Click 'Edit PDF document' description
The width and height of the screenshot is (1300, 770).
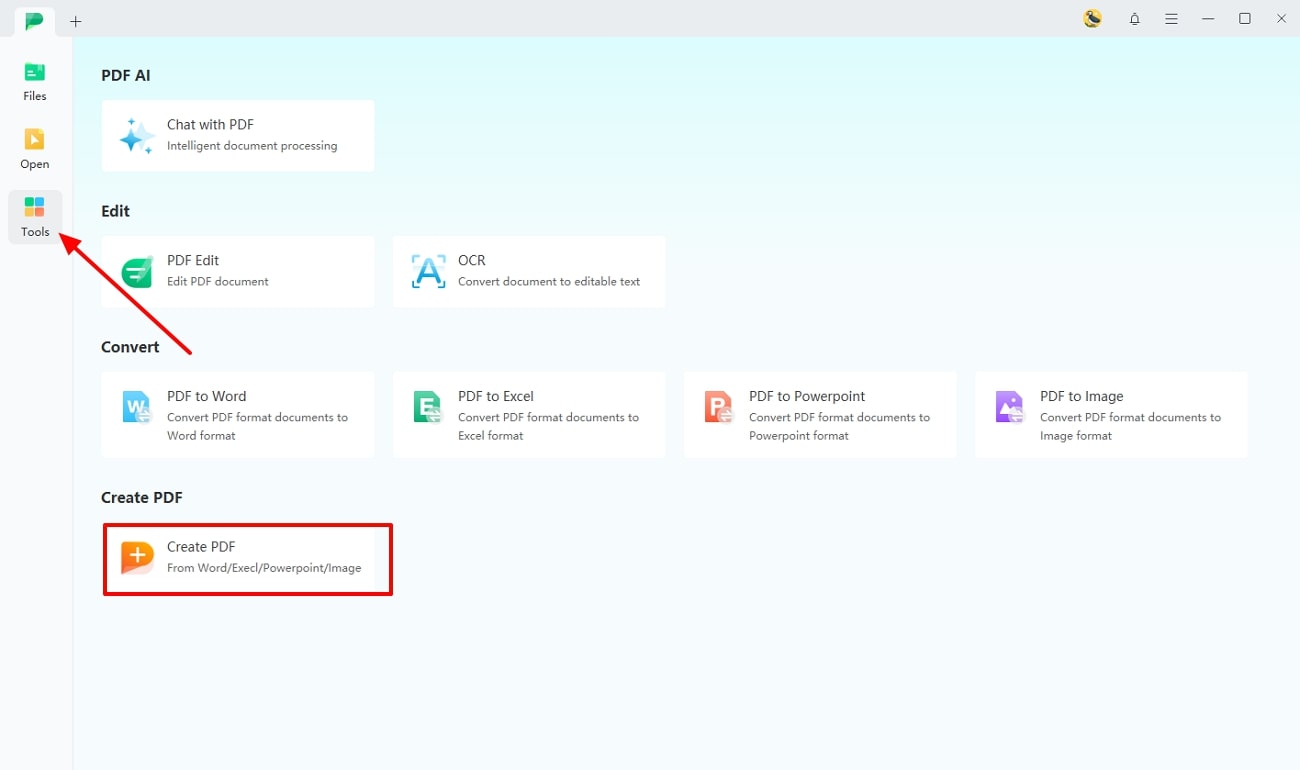(218, 282)
